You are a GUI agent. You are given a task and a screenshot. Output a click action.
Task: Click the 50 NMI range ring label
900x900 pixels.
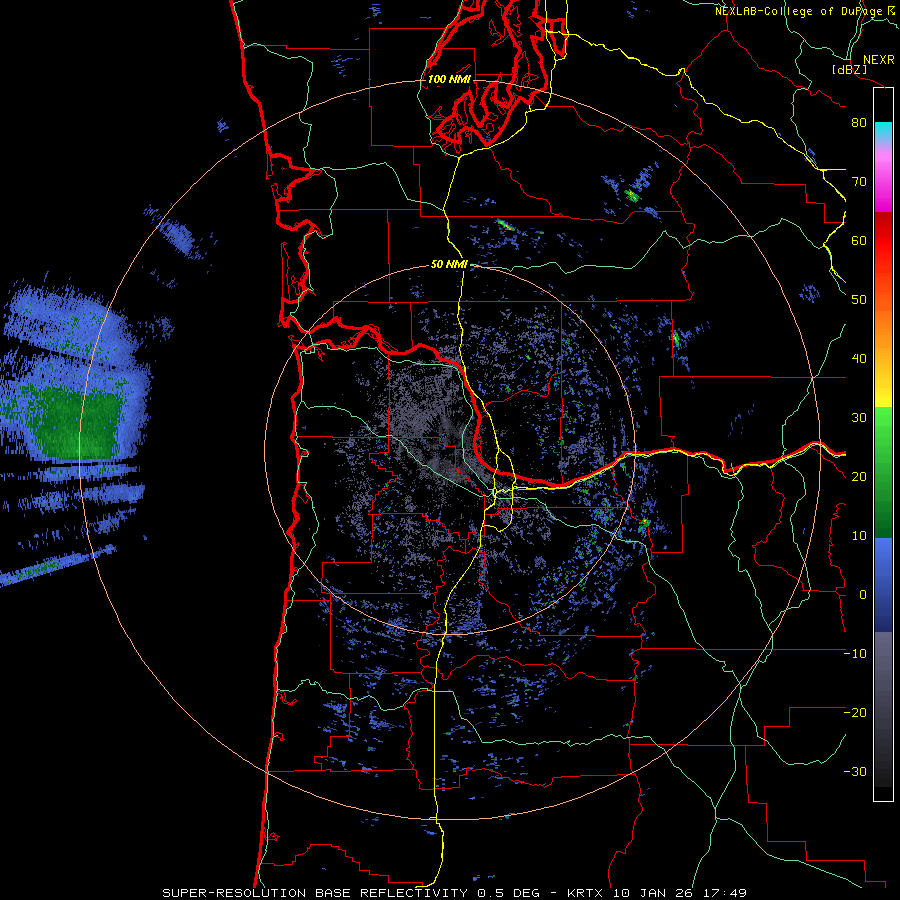coord(449,265)
